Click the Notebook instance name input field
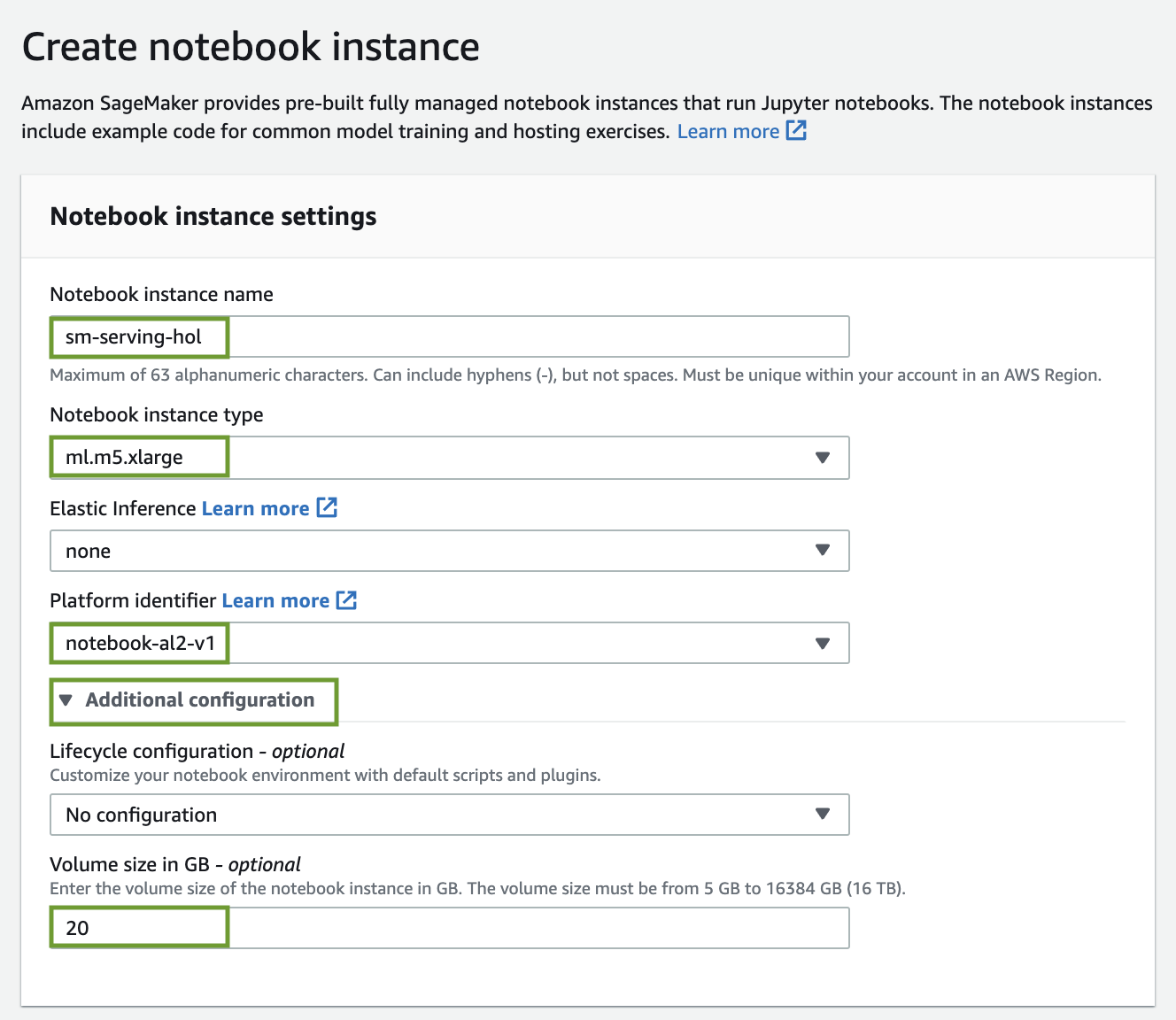Viewport: 1176px width, 1020px height. [x=450, y=336]
